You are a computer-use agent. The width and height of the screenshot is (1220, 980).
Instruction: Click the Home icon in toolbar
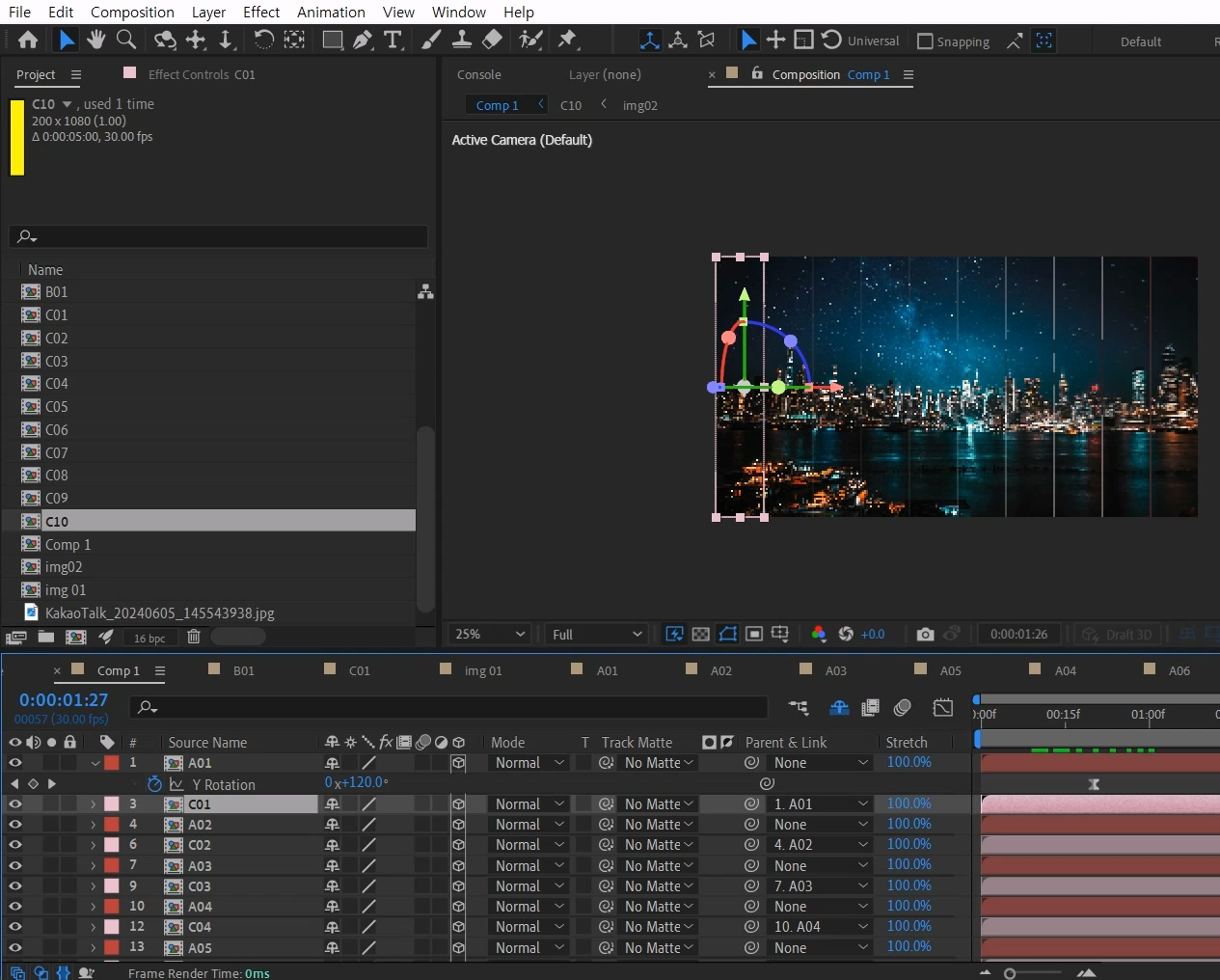[x=28, y=40]
